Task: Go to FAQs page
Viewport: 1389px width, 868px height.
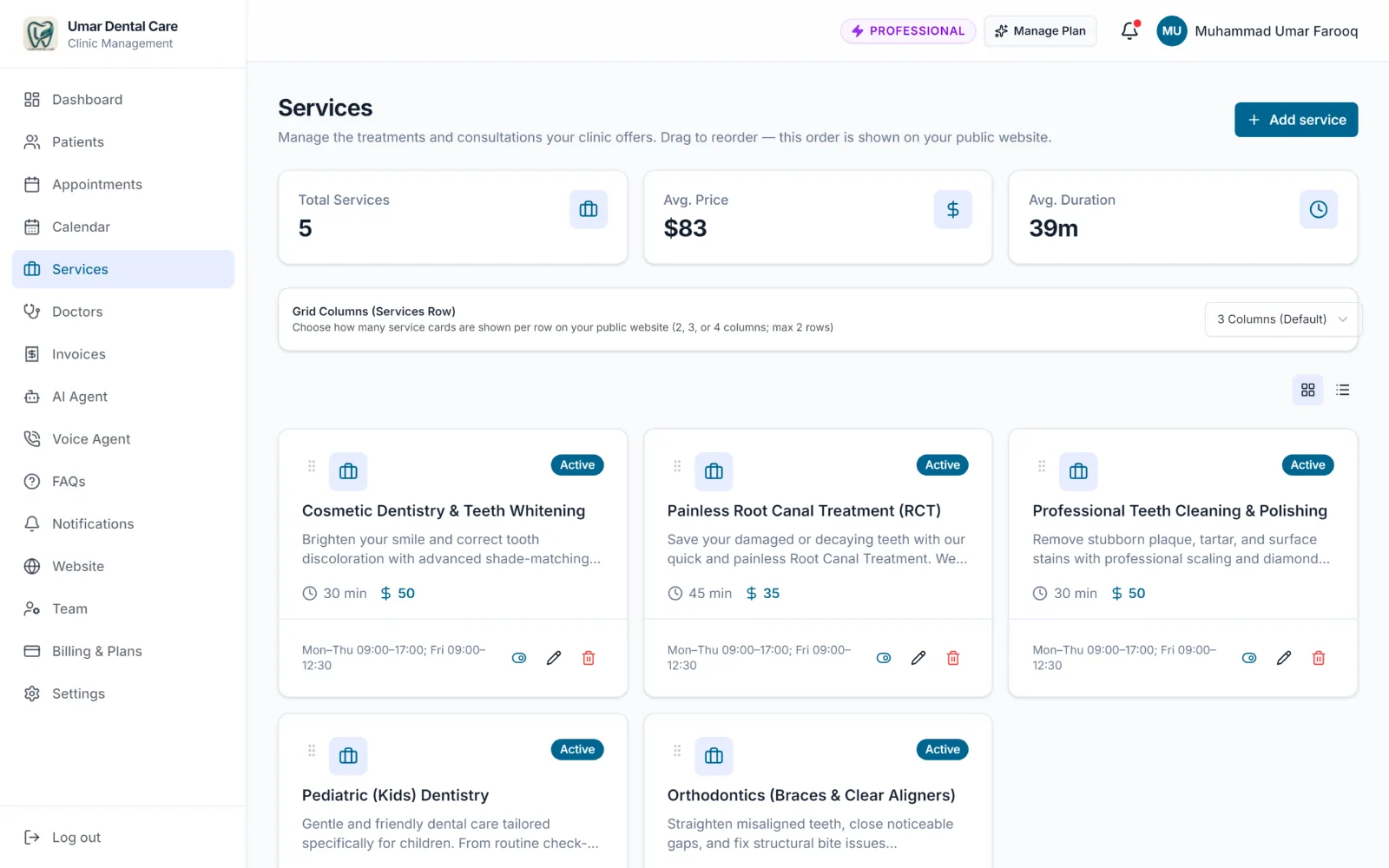Action: pyautogui.click(x=123, y=482)
